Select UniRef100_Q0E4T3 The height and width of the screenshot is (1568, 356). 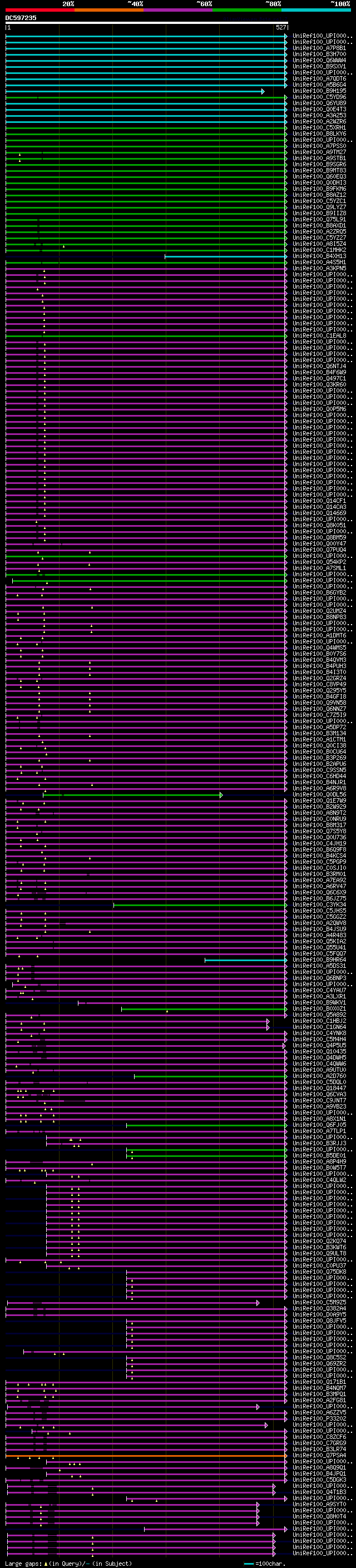coord(319,109)
